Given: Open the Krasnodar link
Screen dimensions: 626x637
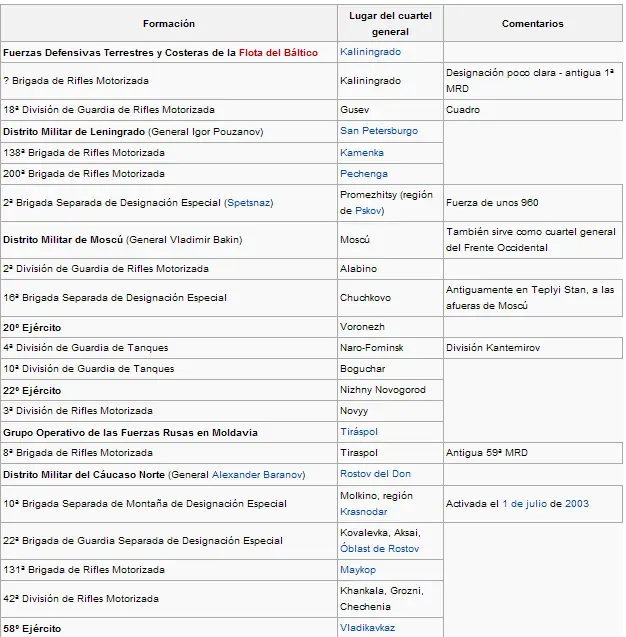Looking at the screenshot, I should (364, 512).
